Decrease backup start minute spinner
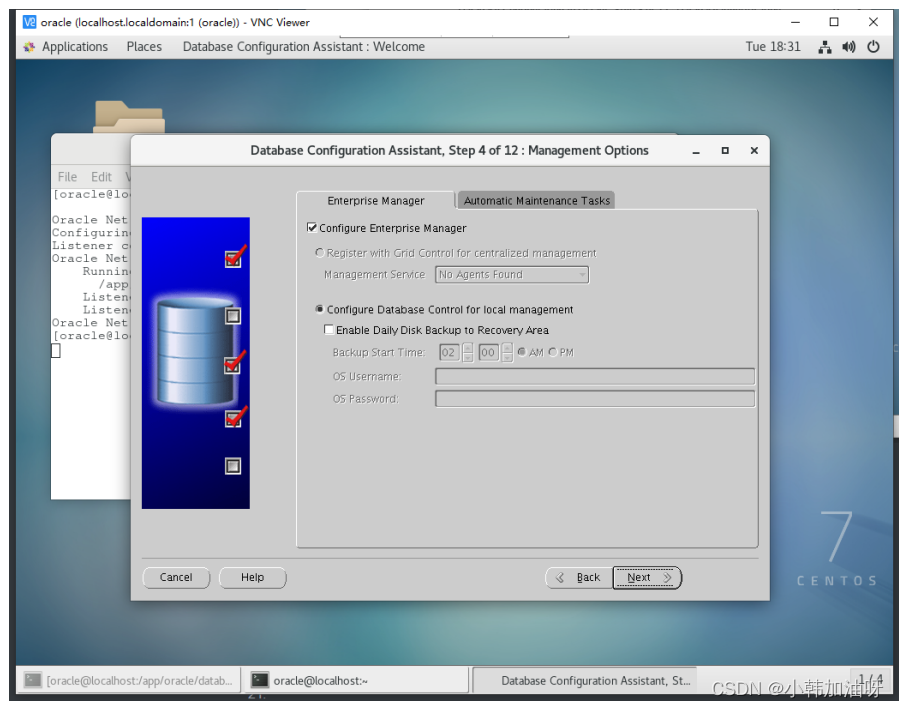Viewport: 899px width, 708px height. 507,357
